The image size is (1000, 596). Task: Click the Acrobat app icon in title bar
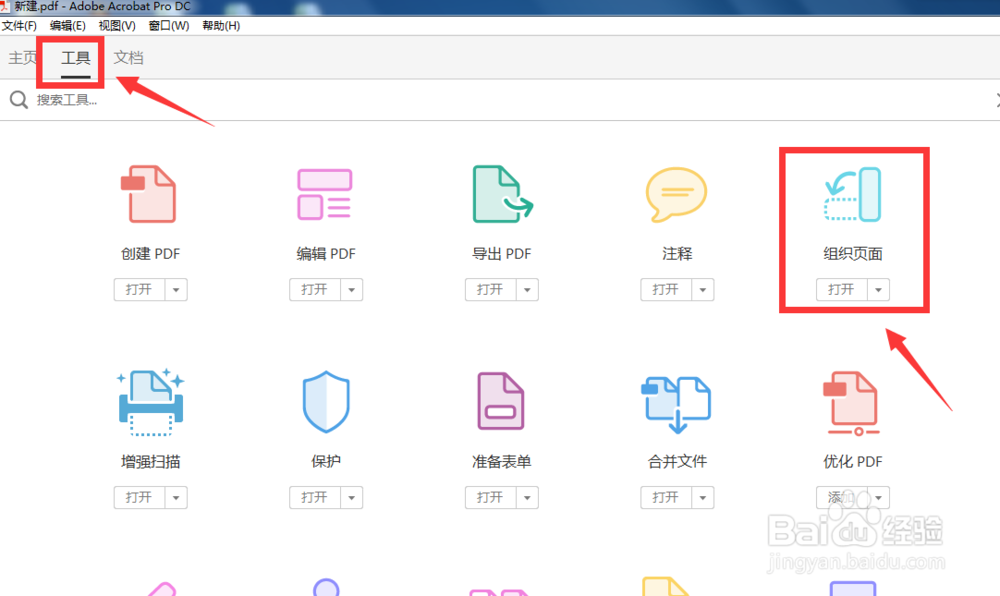click(4, 6)
